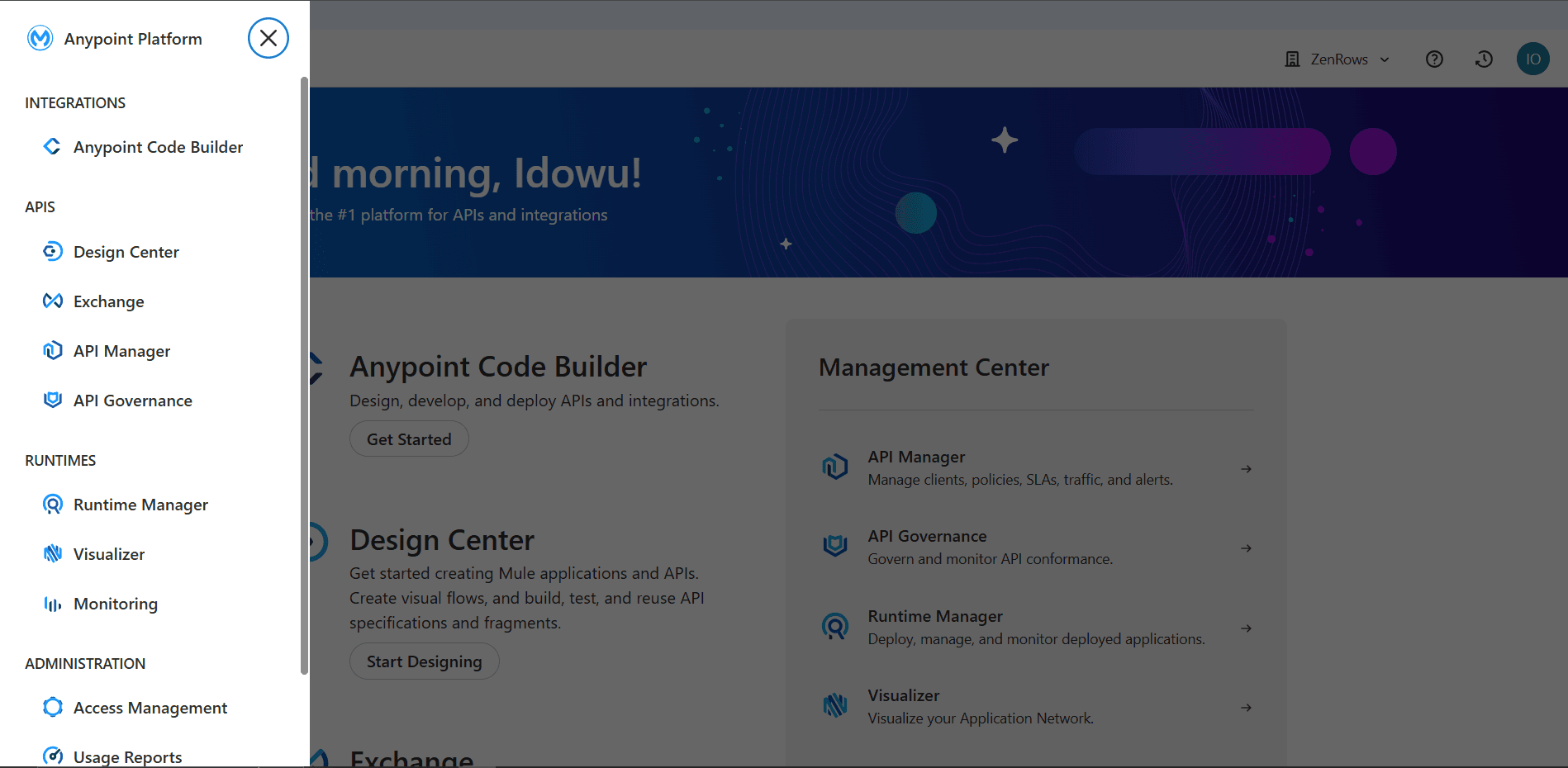1568x768 pixels.
Task: Click API Governance icon in Management Center
Action: point(835,546)
